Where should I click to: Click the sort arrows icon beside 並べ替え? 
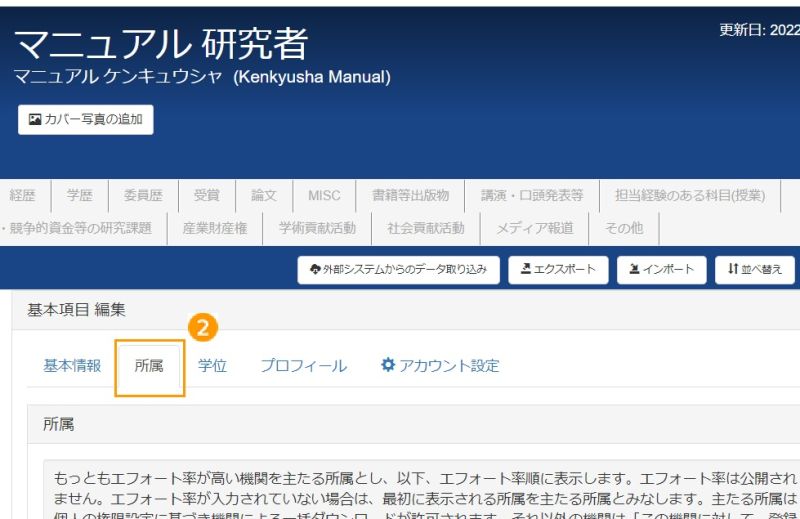tap(733, 268)
